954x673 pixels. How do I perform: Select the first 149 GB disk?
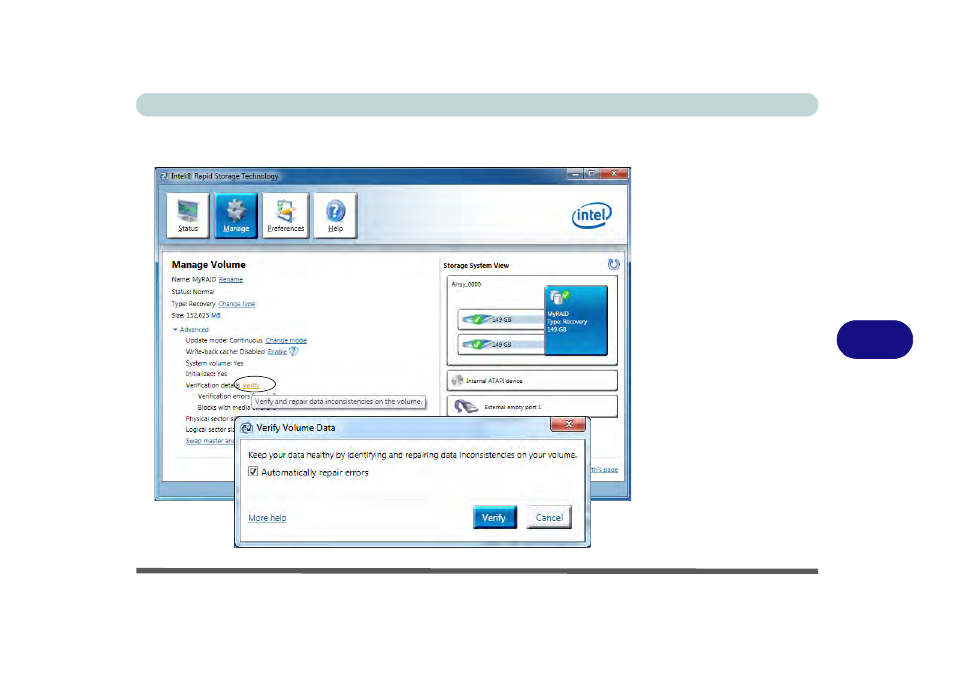[501, 319]
